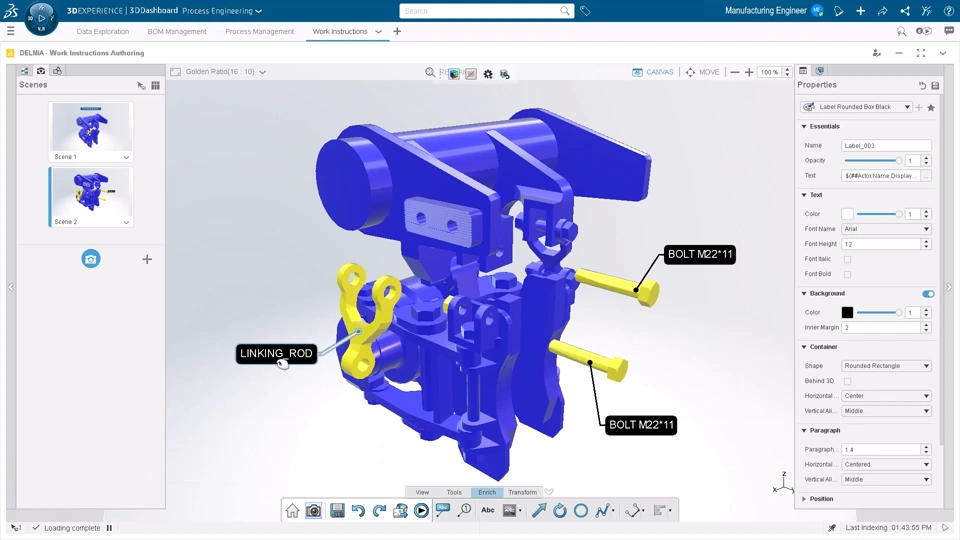960x540 pixels.
Task: Click the zoom magnifier icon above canvas
Action: coord(430,73)
